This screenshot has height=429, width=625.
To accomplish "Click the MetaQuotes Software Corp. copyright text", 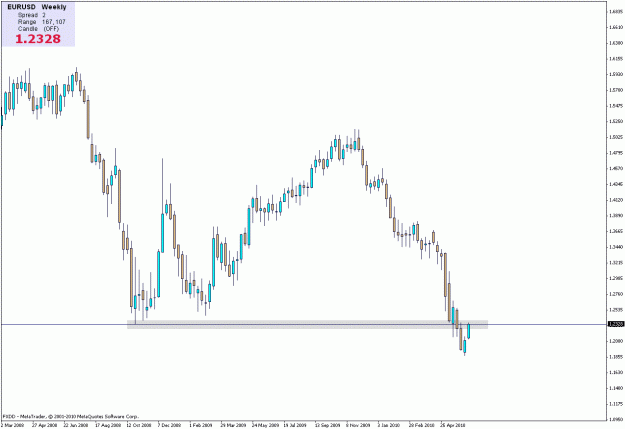I will (71, 416).
